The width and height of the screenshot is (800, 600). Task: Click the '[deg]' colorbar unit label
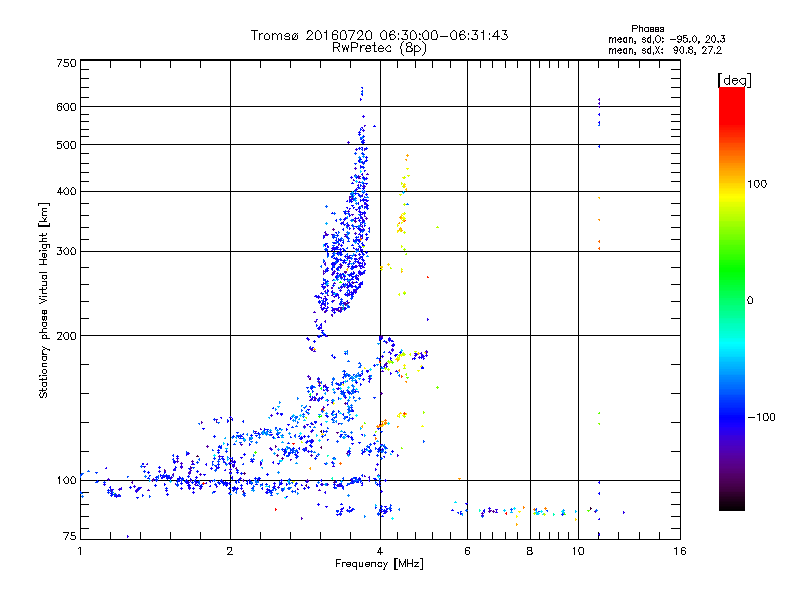(x=734, y=80)
